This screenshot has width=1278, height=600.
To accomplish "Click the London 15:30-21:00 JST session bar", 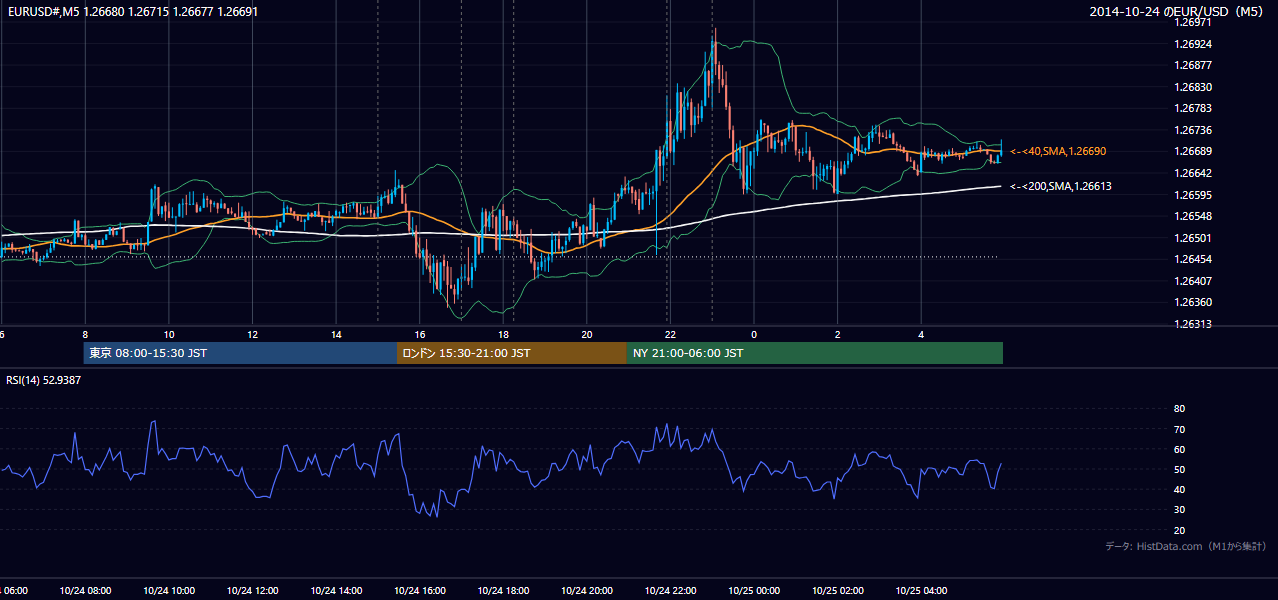I will pos(512,353).
